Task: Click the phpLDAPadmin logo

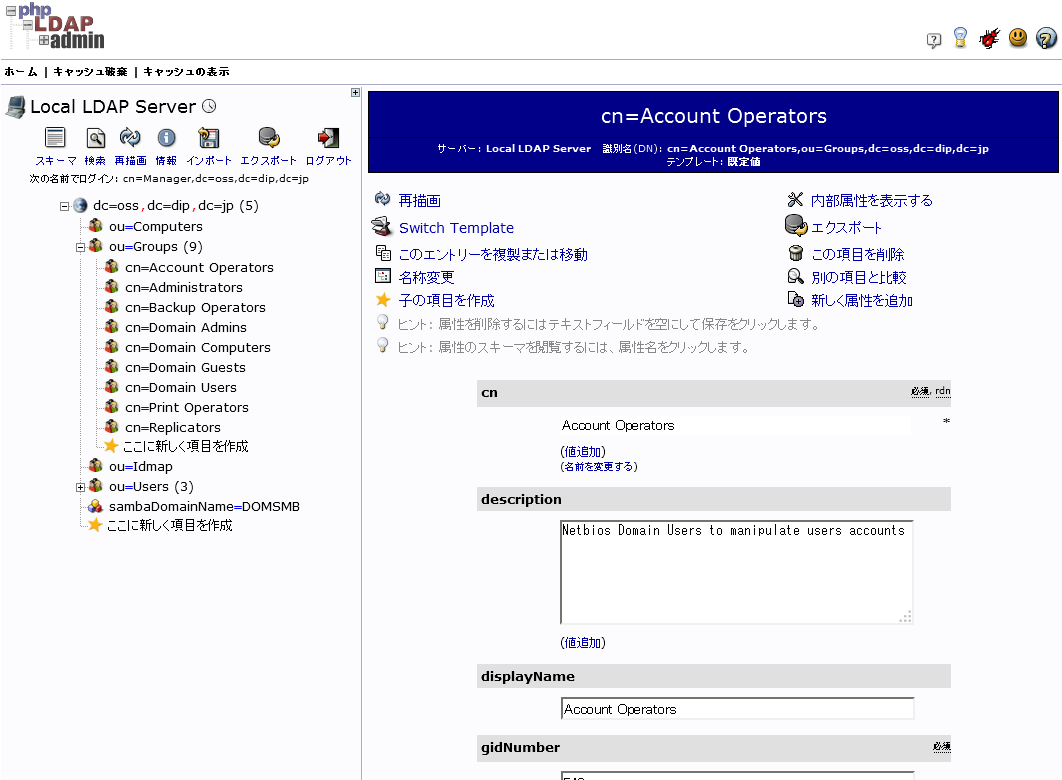Action: coord(56,26)
